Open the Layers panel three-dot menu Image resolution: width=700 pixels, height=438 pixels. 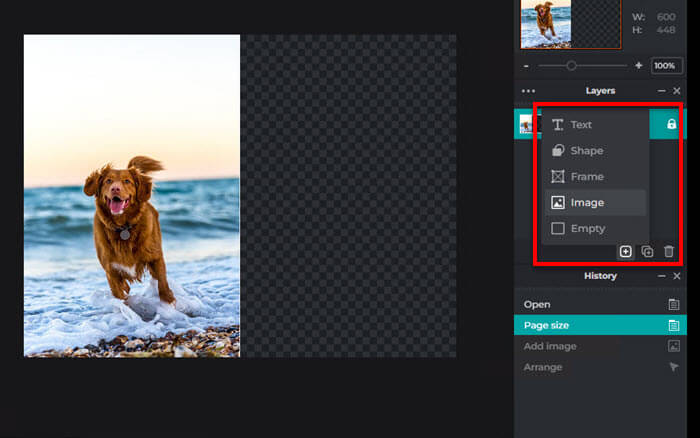coord(528,91)
